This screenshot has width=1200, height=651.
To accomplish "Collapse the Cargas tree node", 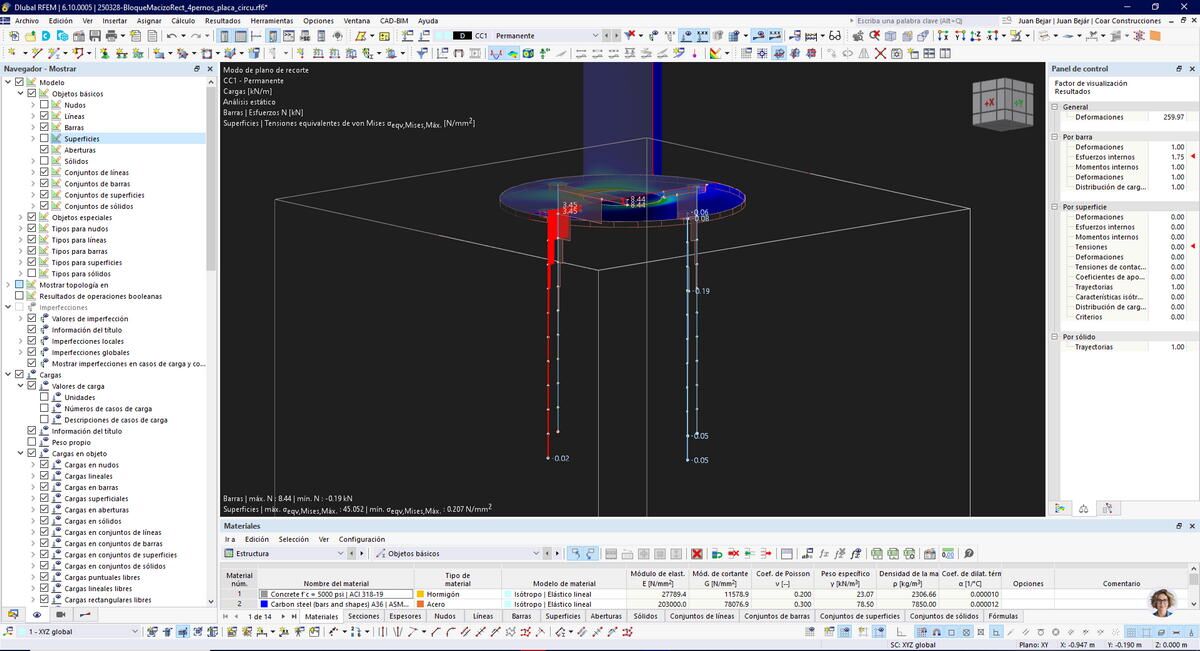I will point(8,375).
